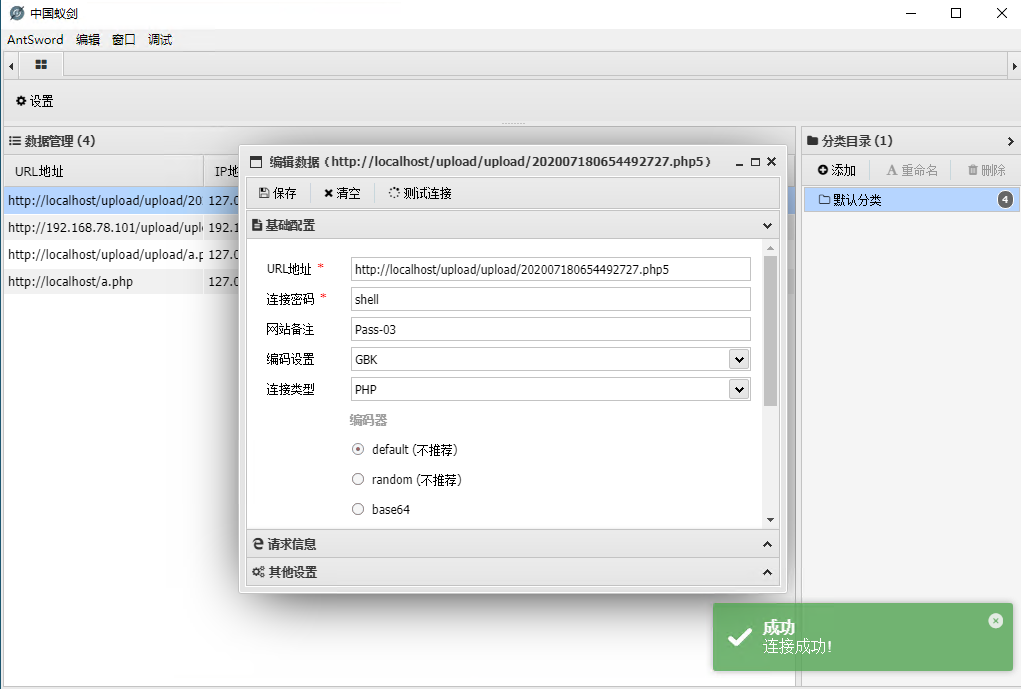
Task: Click the tab bar right arrow
Action: point(1014,66)
